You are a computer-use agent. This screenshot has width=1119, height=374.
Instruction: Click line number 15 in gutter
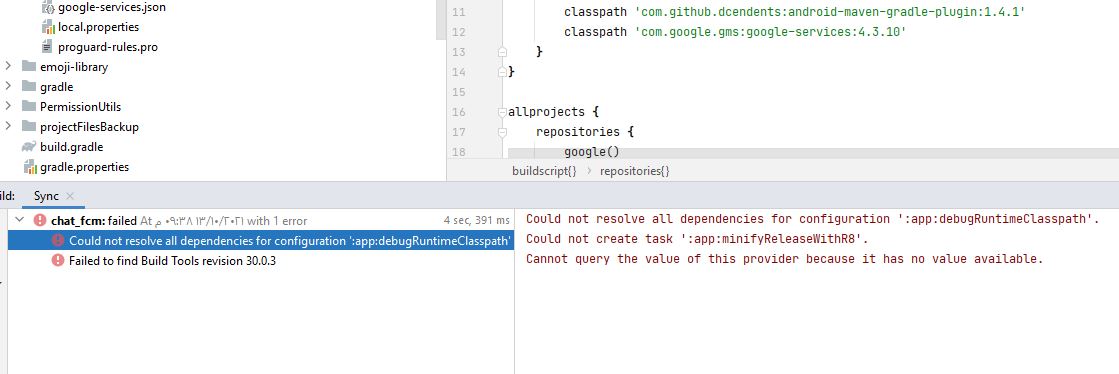pyautogui.click(x=458, y=92)
